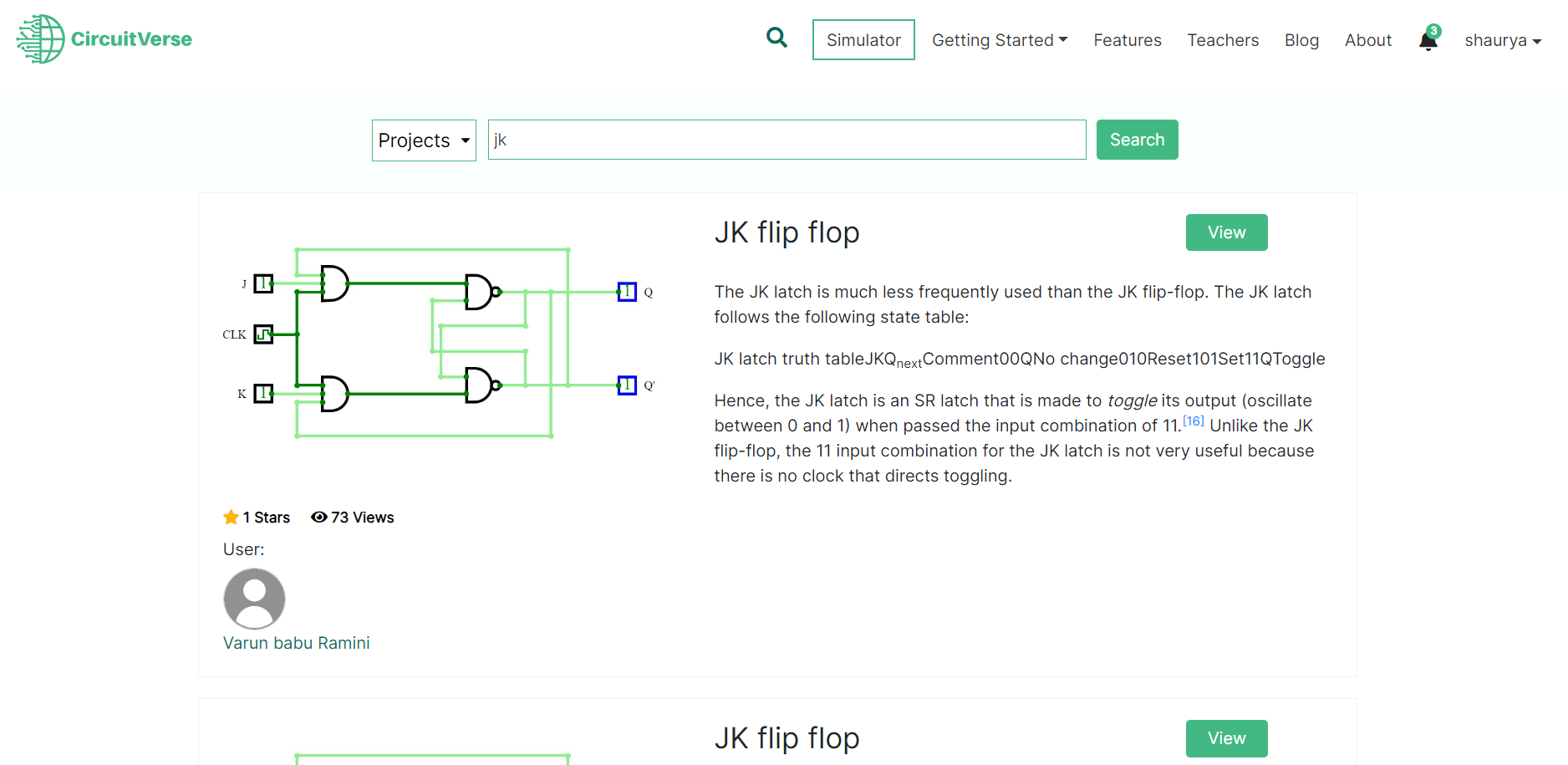
Task: Click the citation link [16]
Action: pyautogui.click(x=1194, y=421)
